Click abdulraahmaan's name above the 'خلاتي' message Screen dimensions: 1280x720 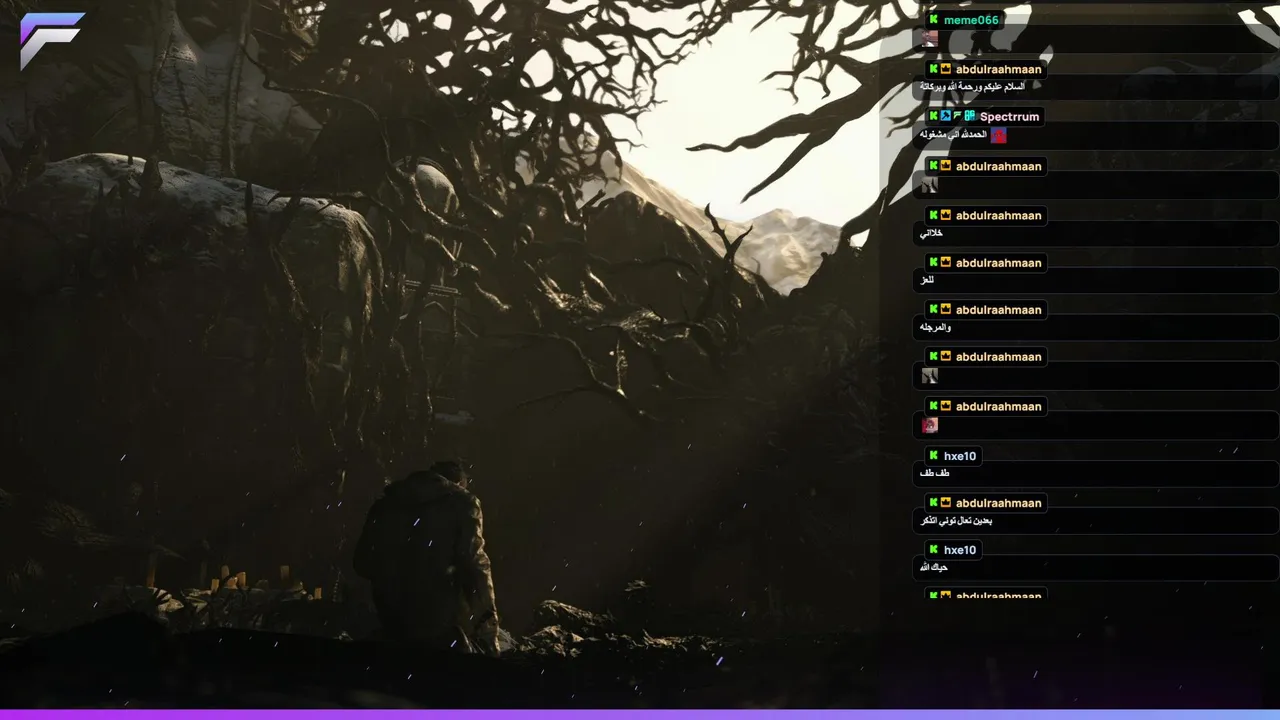998,215
